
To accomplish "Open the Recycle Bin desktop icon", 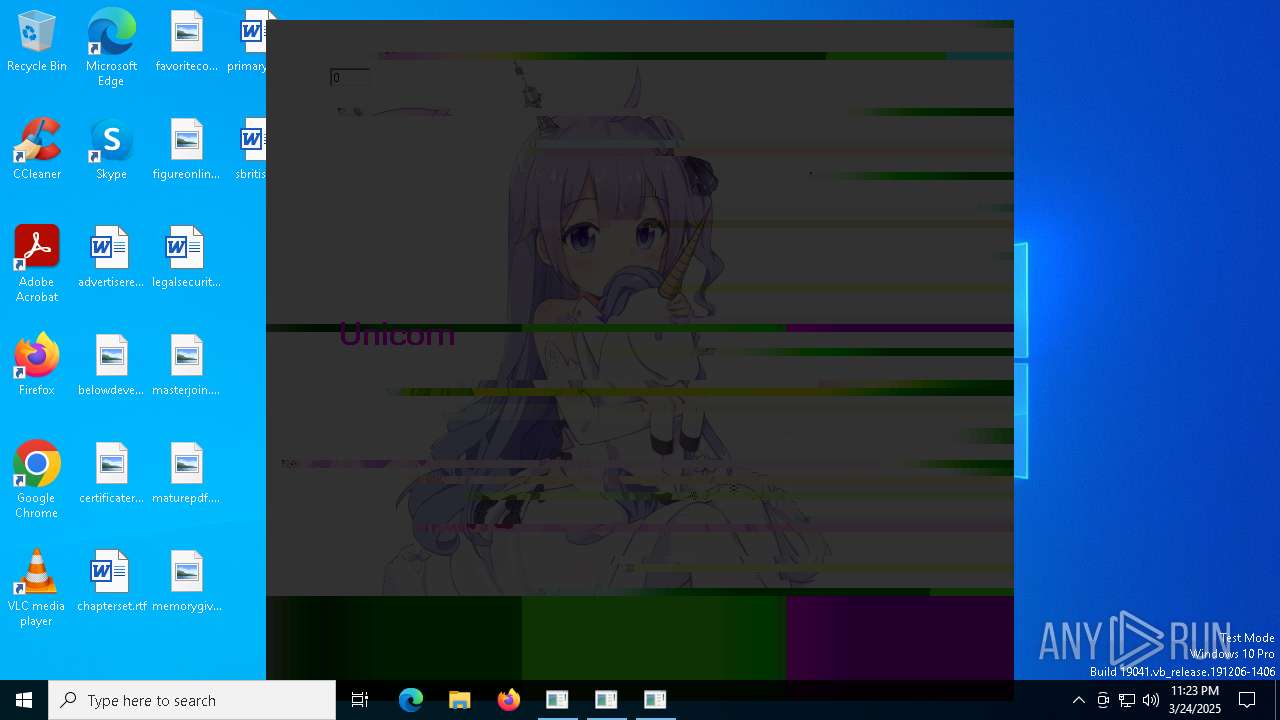I will tap(37, 42).
